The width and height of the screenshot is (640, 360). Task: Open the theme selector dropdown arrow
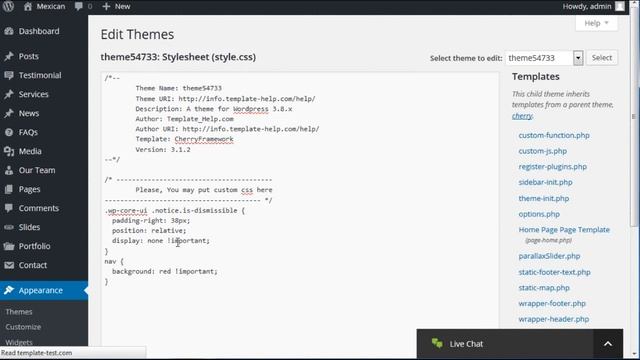coord(578,58)
